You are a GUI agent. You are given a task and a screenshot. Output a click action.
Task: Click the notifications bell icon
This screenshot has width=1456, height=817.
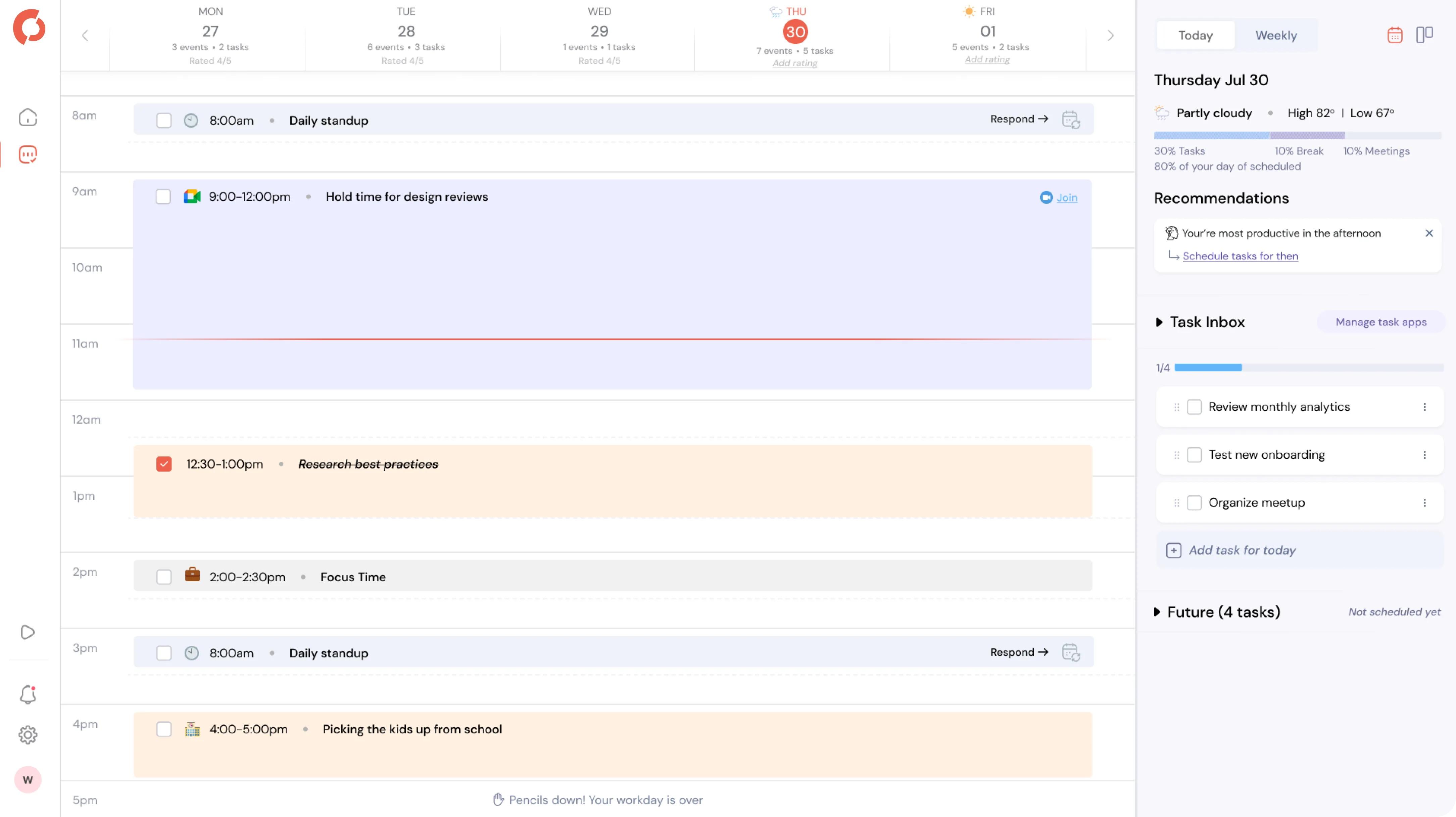(28, 694)
